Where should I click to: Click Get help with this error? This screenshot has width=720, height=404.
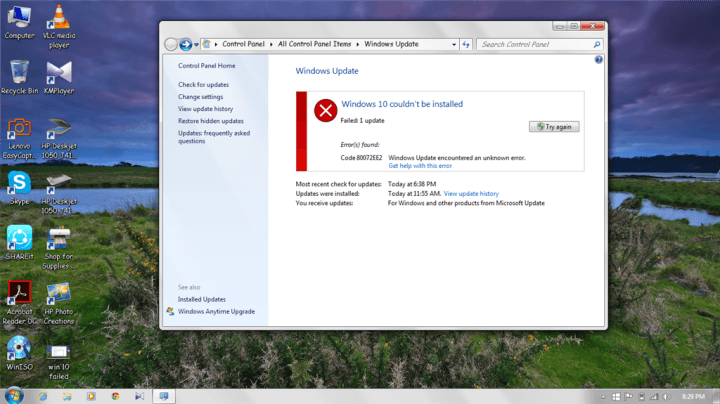tap(420, 166)
